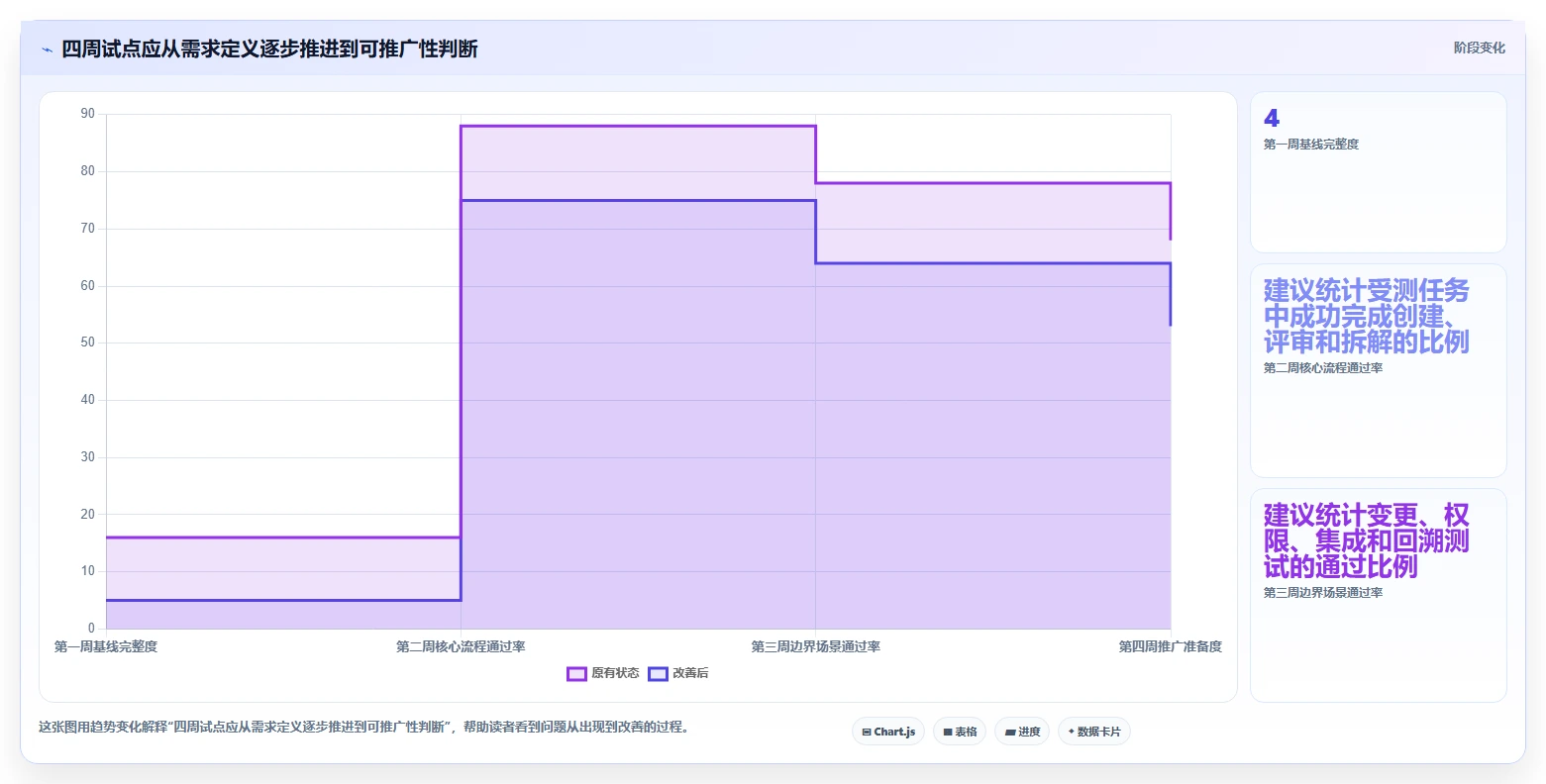
Task: Select the 进度 tag chip
Action: point(1022,732)
